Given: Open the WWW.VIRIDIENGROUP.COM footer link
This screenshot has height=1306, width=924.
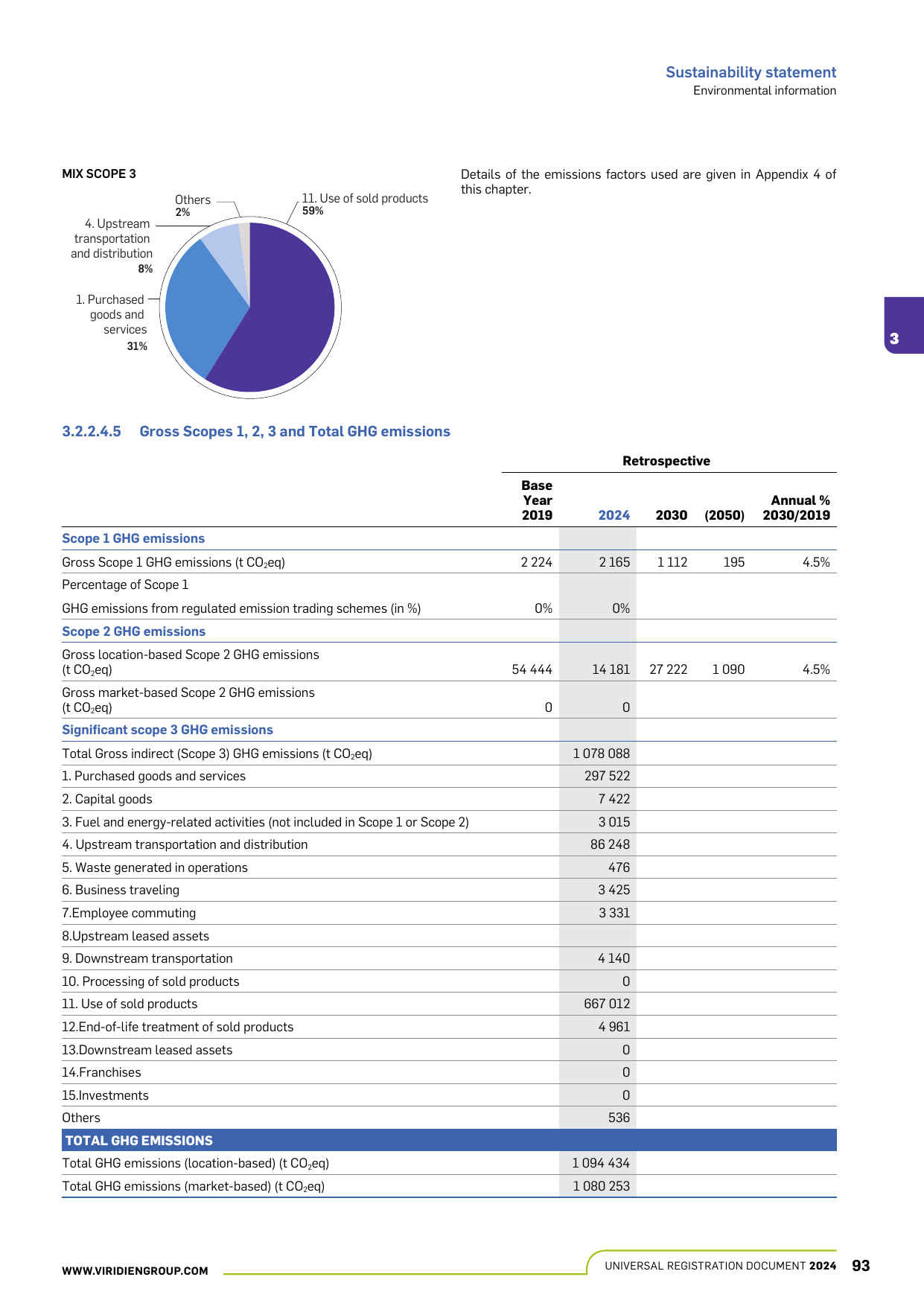Looking at the screenshot, I should tap(135, 1271).
